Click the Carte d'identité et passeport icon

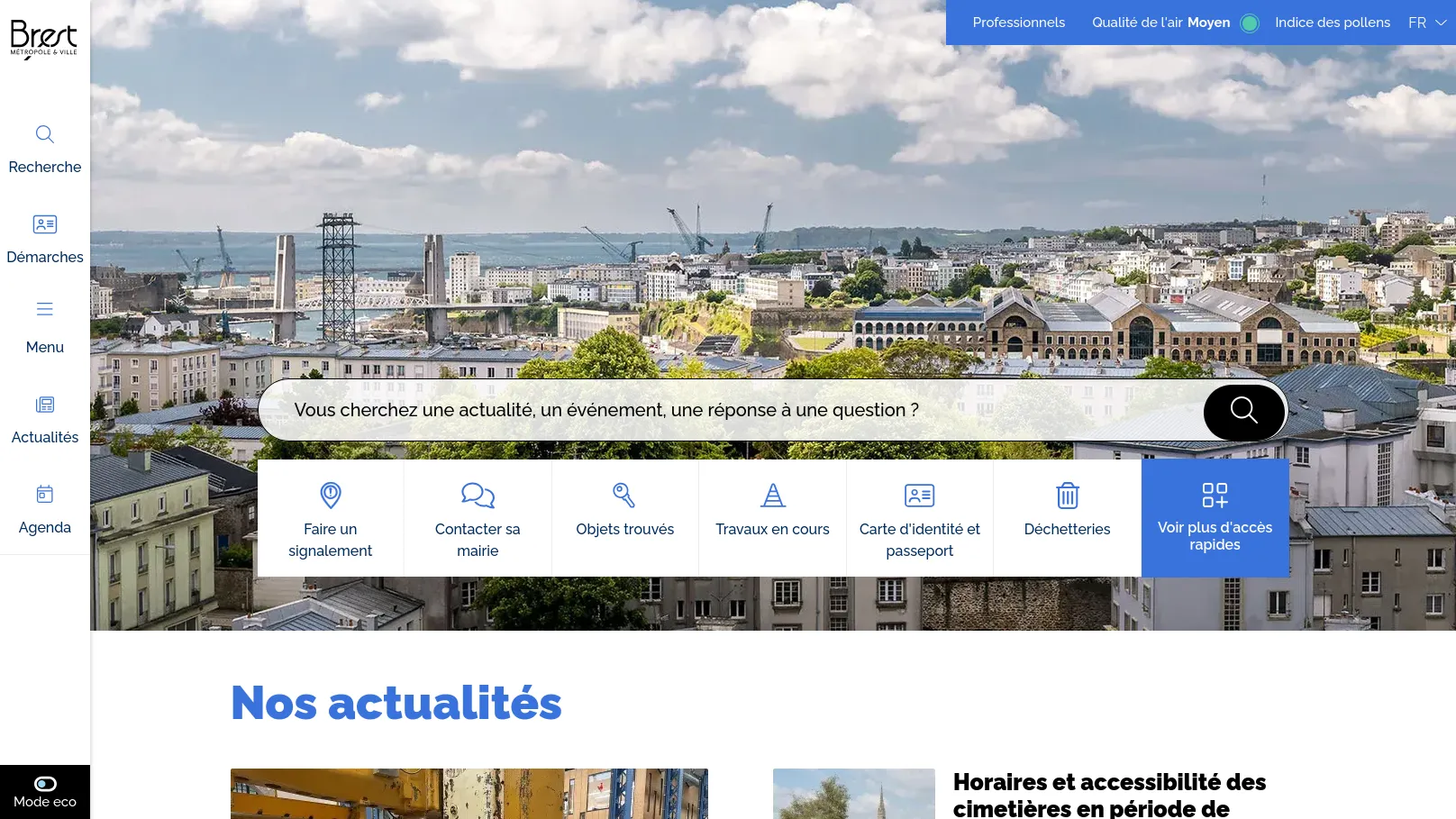coord(920,495)
